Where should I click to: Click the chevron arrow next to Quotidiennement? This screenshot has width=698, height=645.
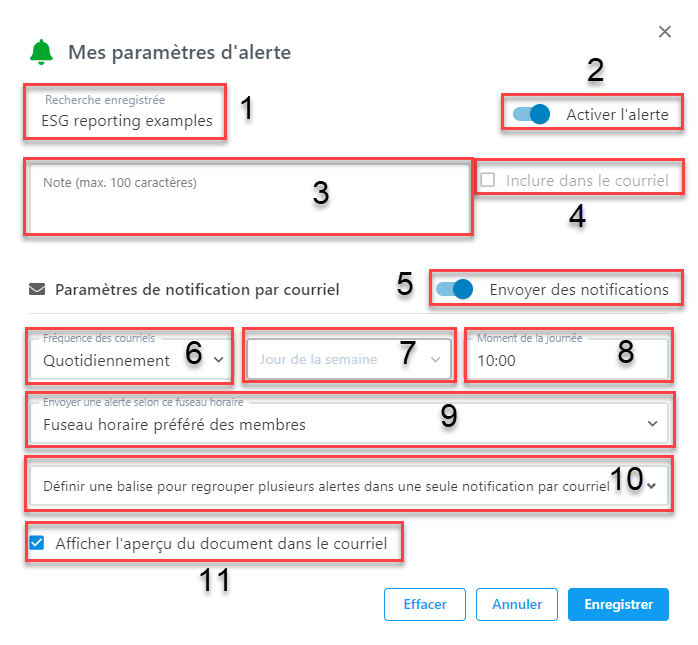click(219, 360)
